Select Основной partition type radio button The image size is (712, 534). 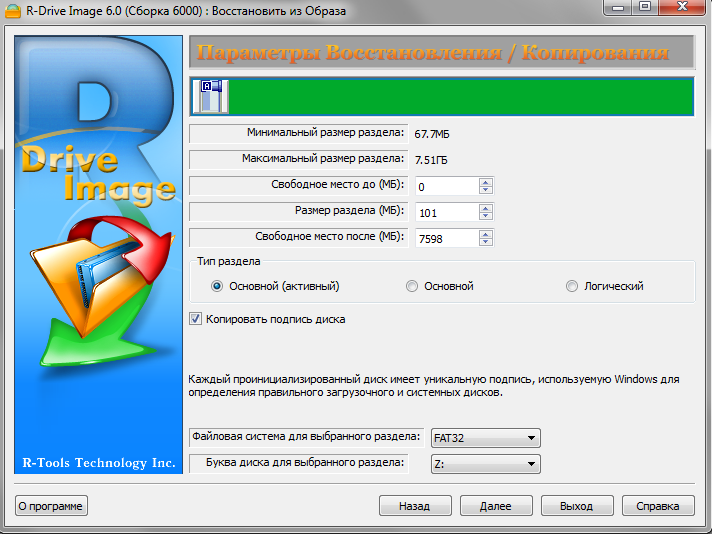pos(412,286)
